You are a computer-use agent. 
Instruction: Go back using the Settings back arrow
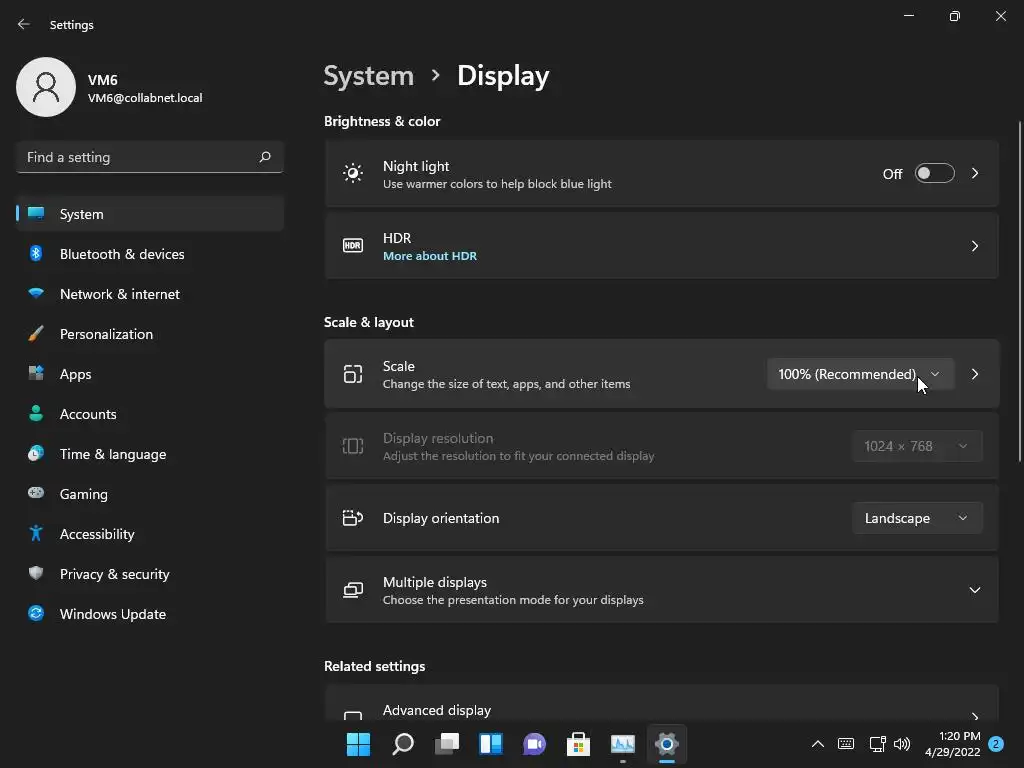pos(24,24)
